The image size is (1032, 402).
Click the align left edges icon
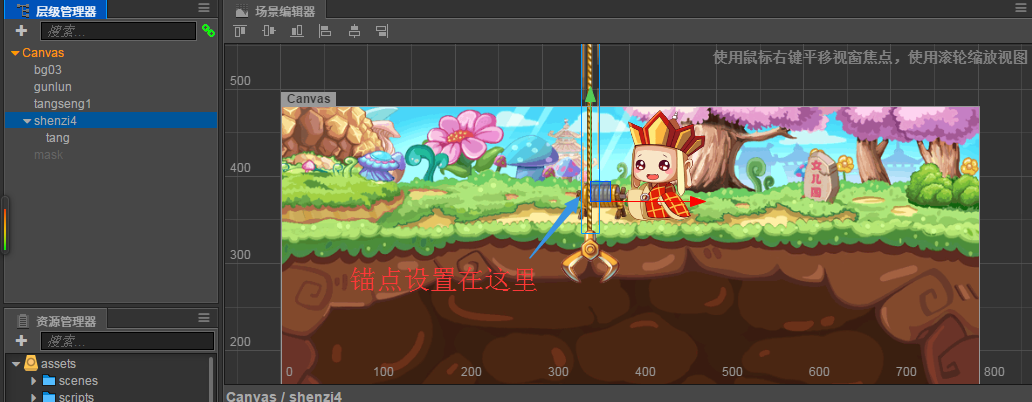click(325, 31)
